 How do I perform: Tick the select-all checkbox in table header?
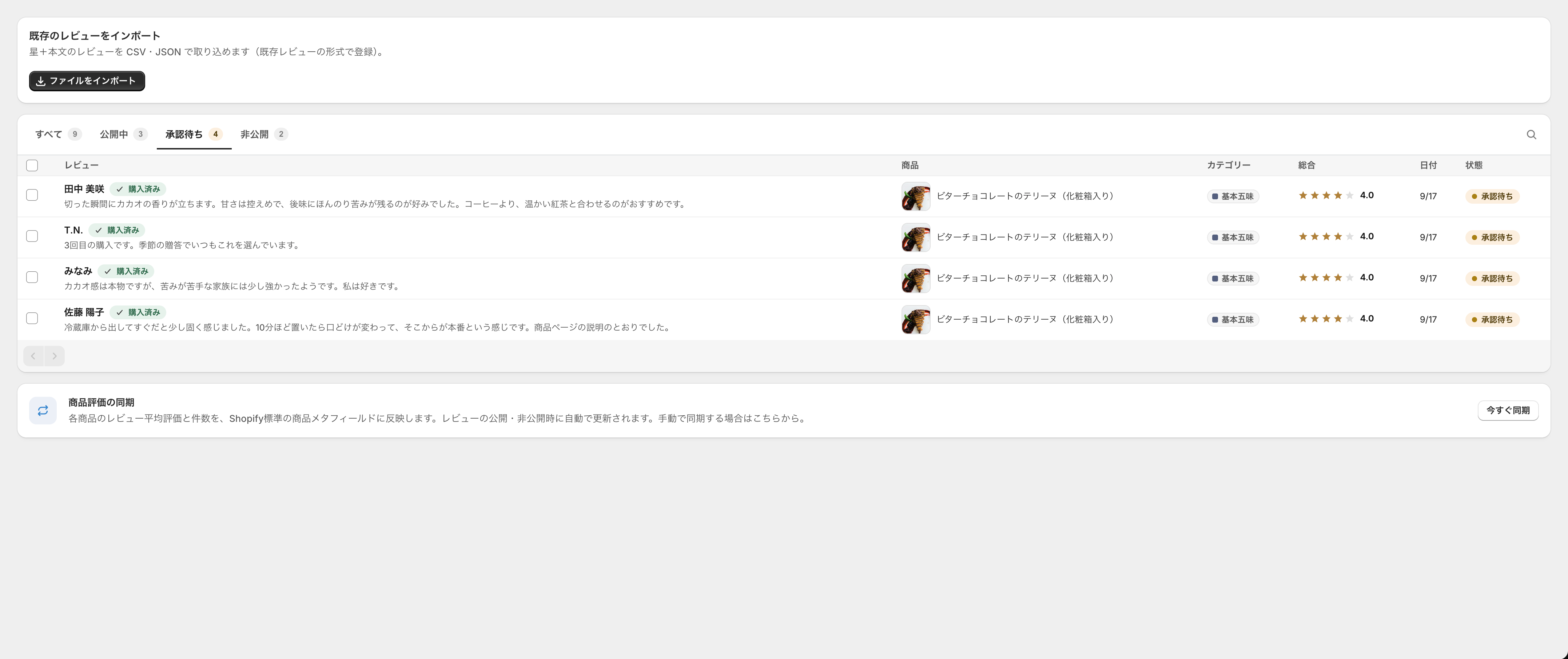[x=32, y=165]
